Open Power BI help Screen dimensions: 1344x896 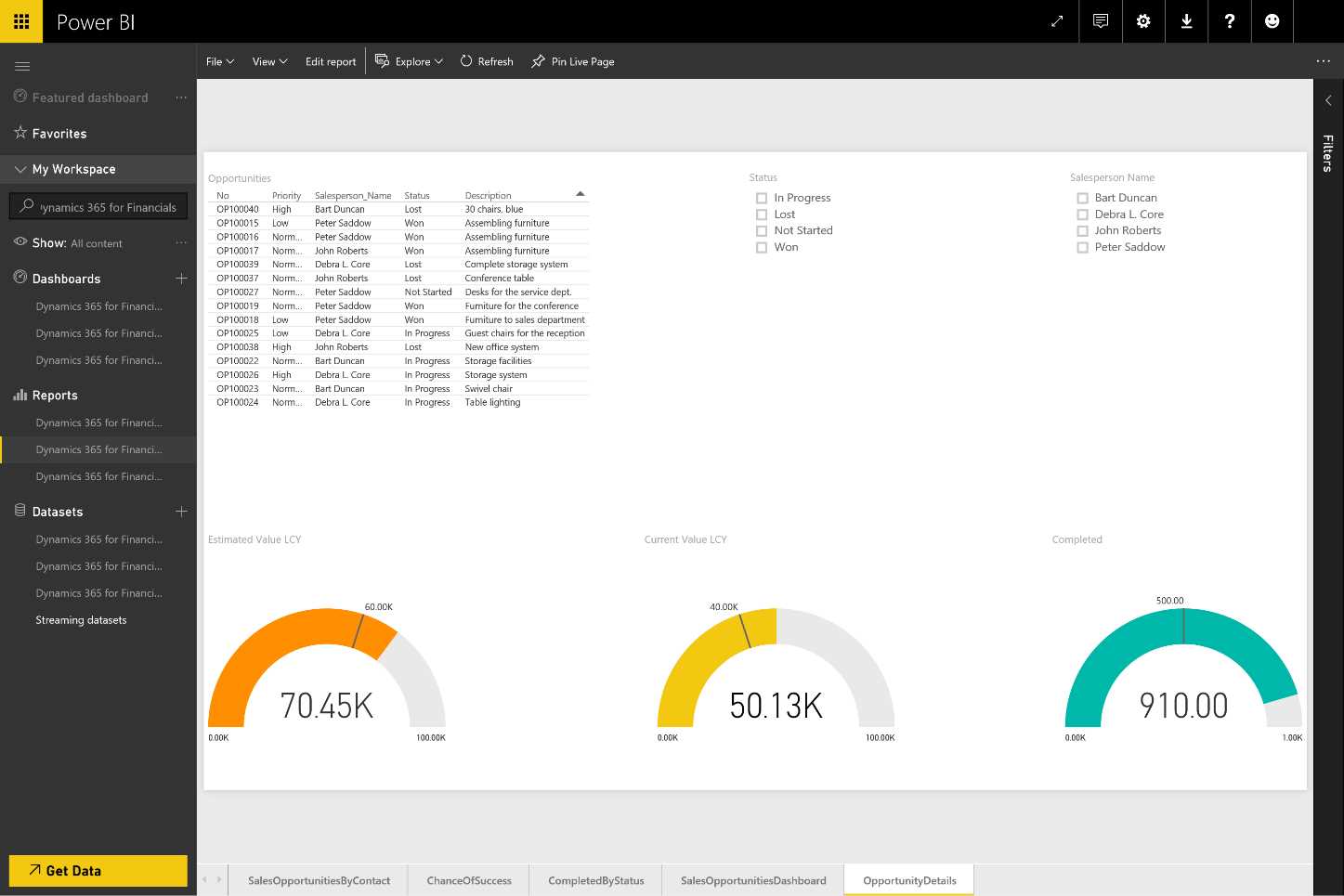tap(1229, 20)
